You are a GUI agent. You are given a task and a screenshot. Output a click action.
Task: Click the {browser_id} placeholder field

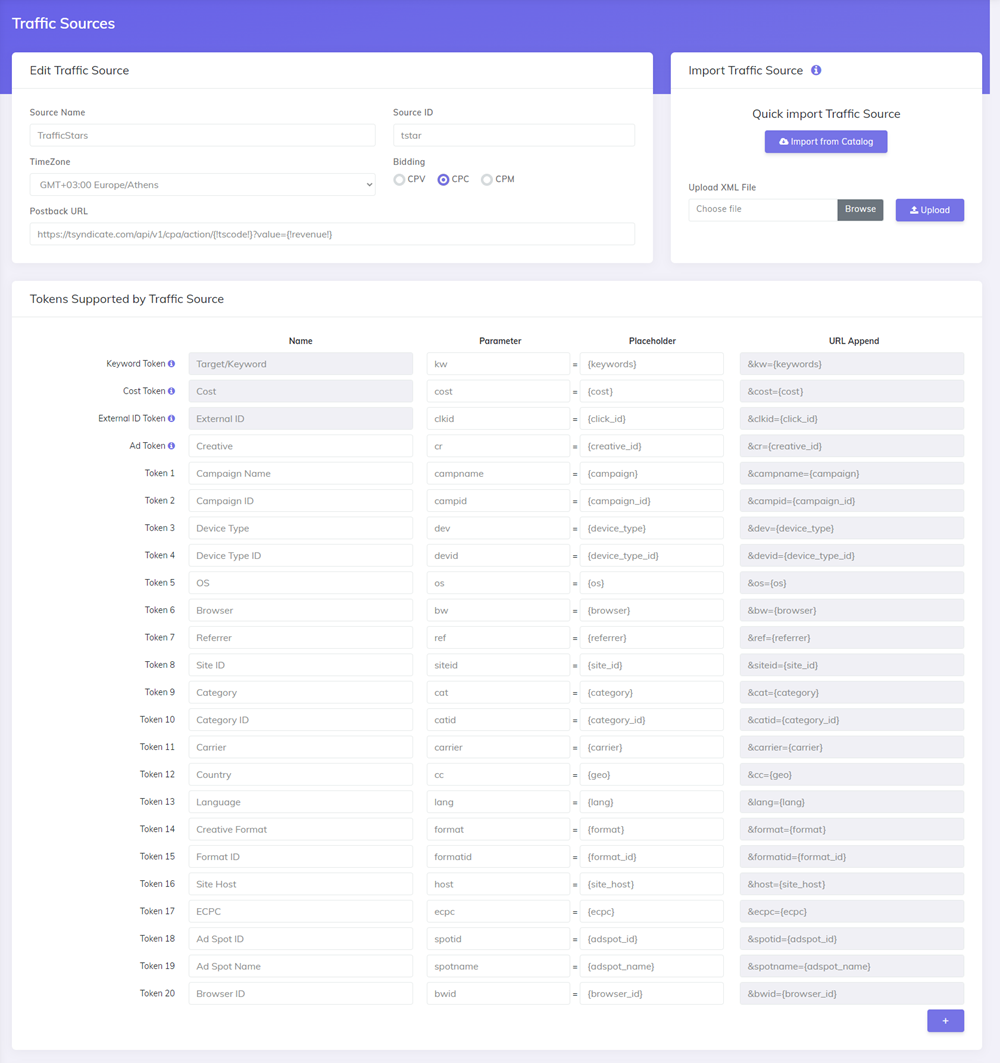click(652, 994)
